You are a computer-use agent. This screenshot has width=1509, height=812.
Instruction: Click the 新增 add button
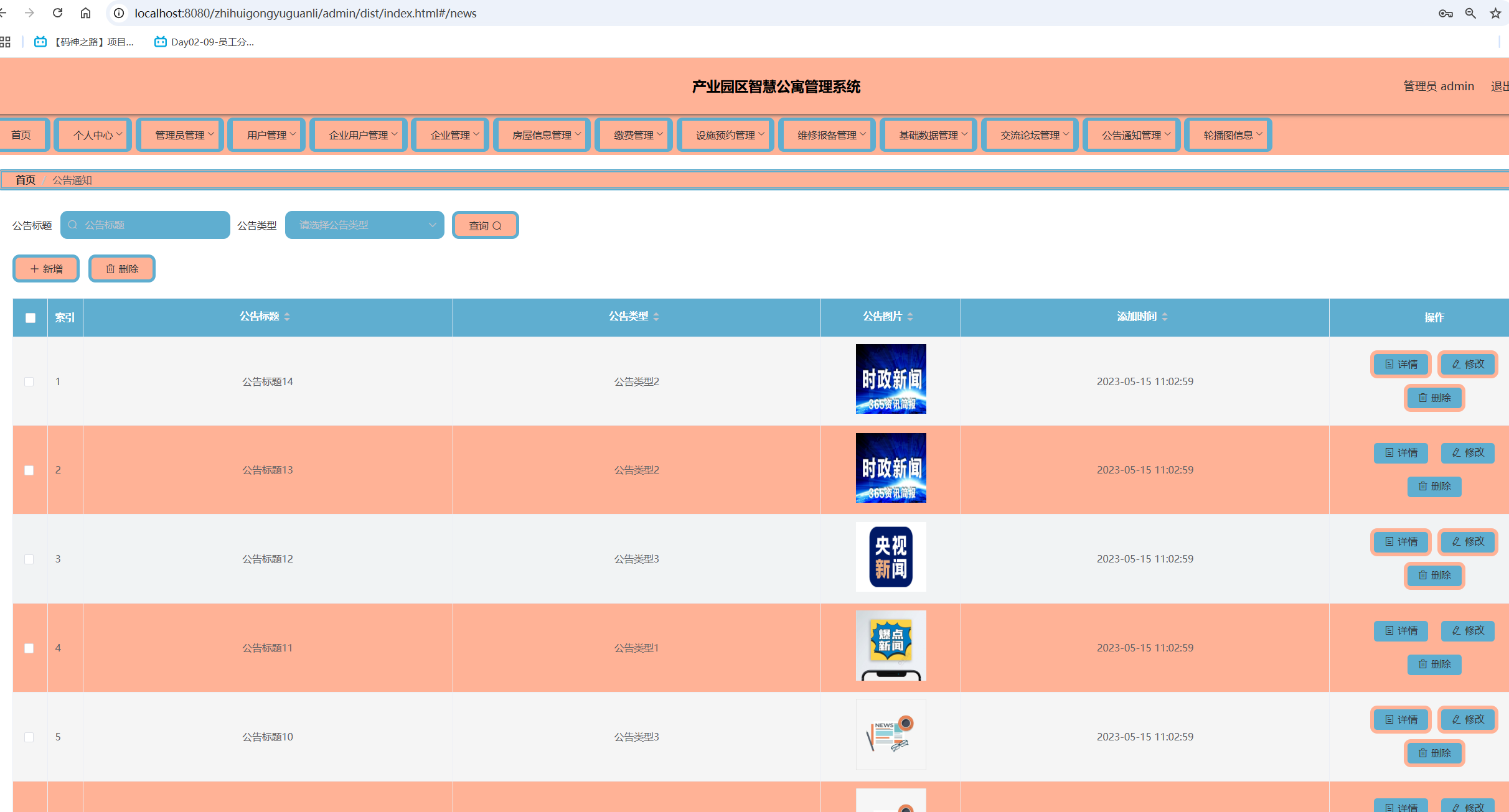point(46,269)
